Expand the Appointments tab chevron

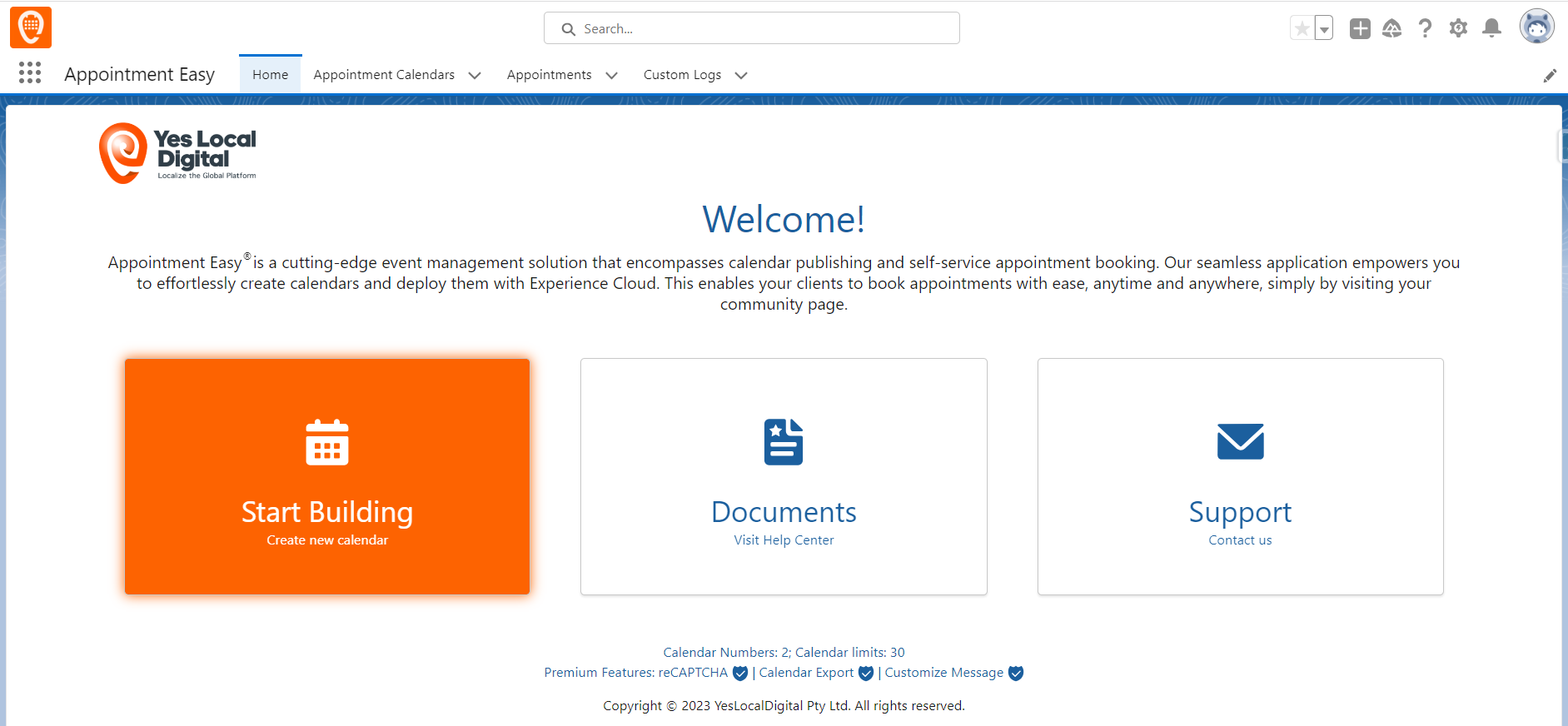[x=611, y=76]
